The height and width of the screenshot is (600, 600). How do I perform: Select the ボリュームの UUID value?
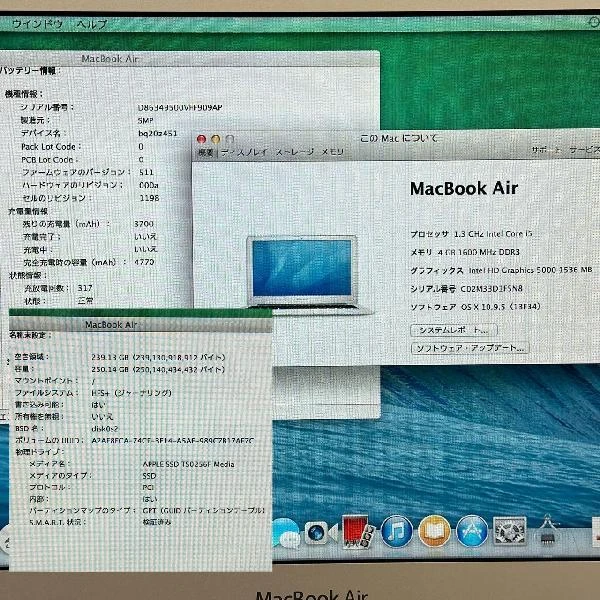click(173, 440)
